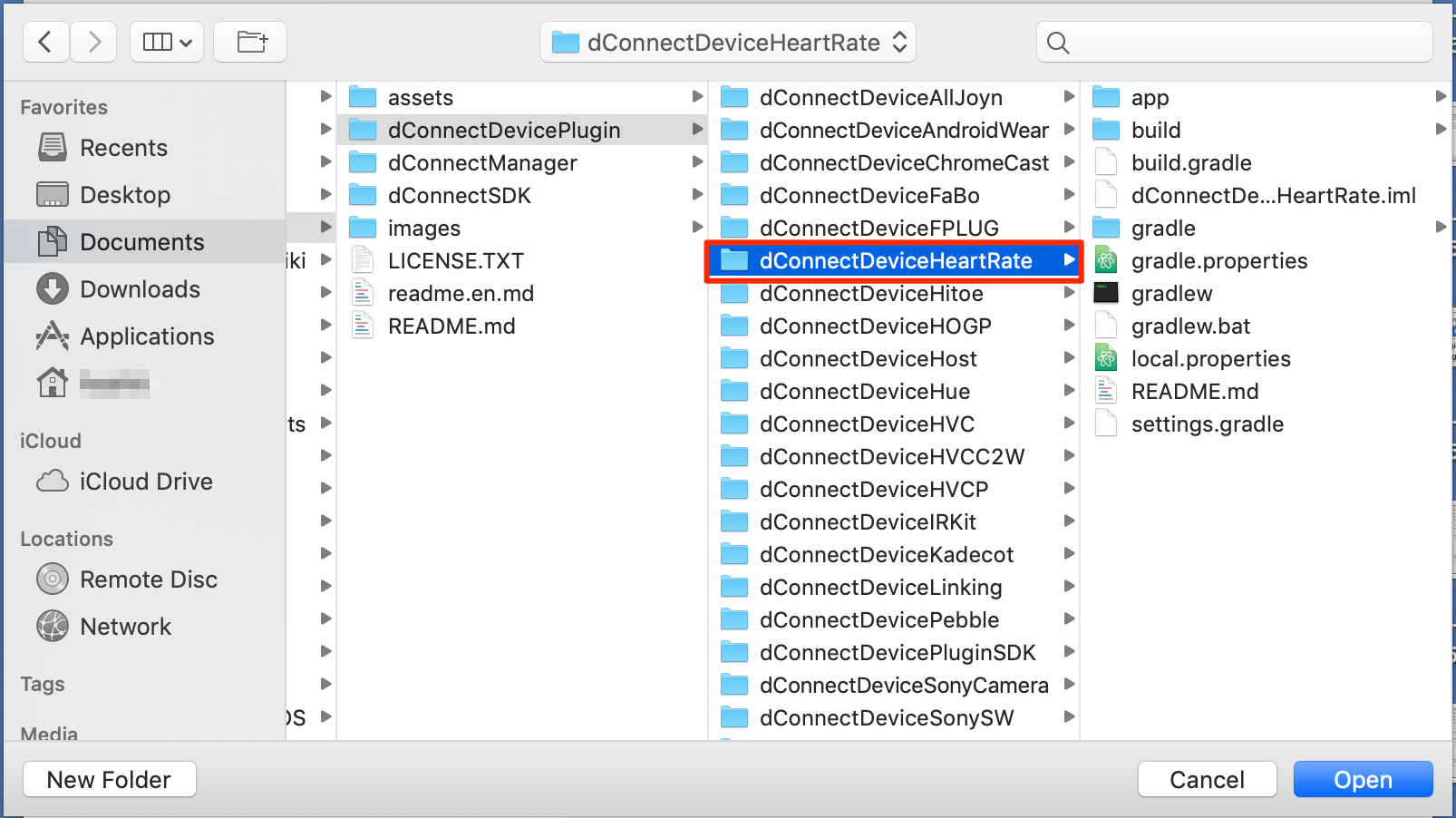Click the forward navigation arrow
This screenshot has height=818, width=1456.
pyautogui.click(x=93, y=42)
